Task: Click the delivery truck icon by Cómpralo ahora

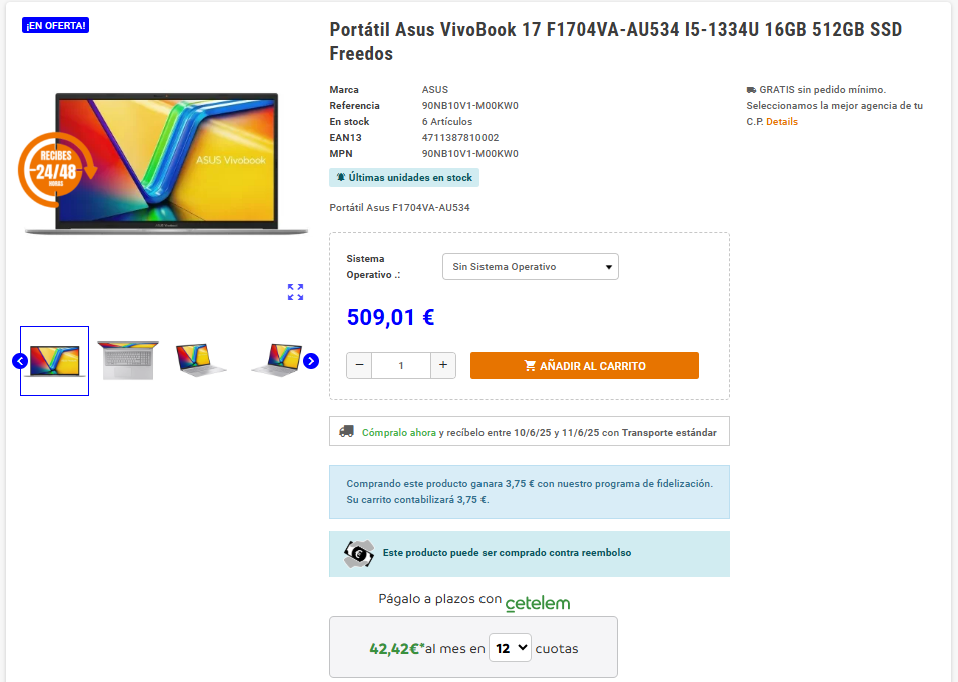Action: [346, 431]
